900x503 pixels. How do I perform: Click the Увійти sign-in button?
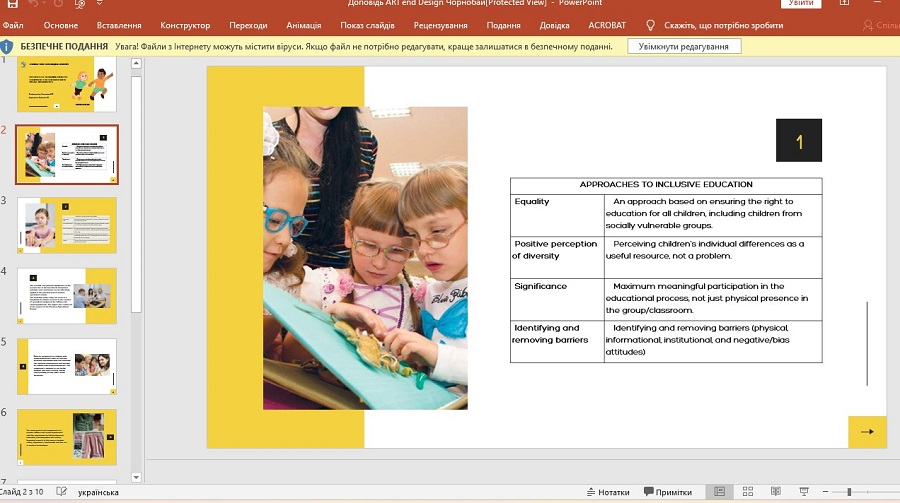801,3
